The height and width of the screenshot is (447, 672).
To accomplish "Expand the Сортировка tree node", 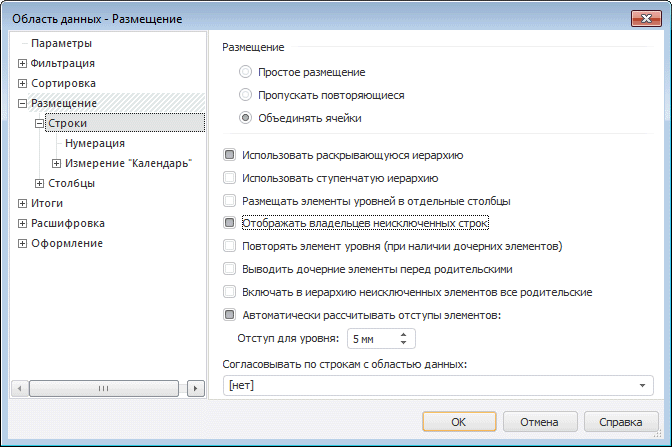I will 22,83.
